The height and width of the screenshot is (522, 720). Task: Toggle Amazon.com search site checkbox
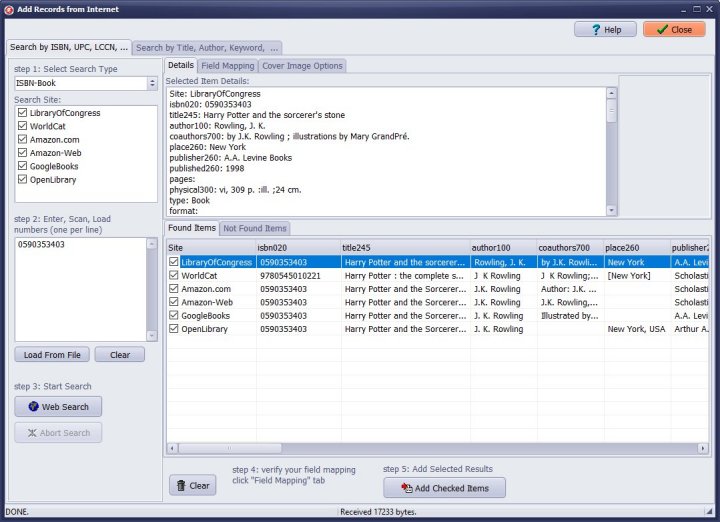(22, 139)
